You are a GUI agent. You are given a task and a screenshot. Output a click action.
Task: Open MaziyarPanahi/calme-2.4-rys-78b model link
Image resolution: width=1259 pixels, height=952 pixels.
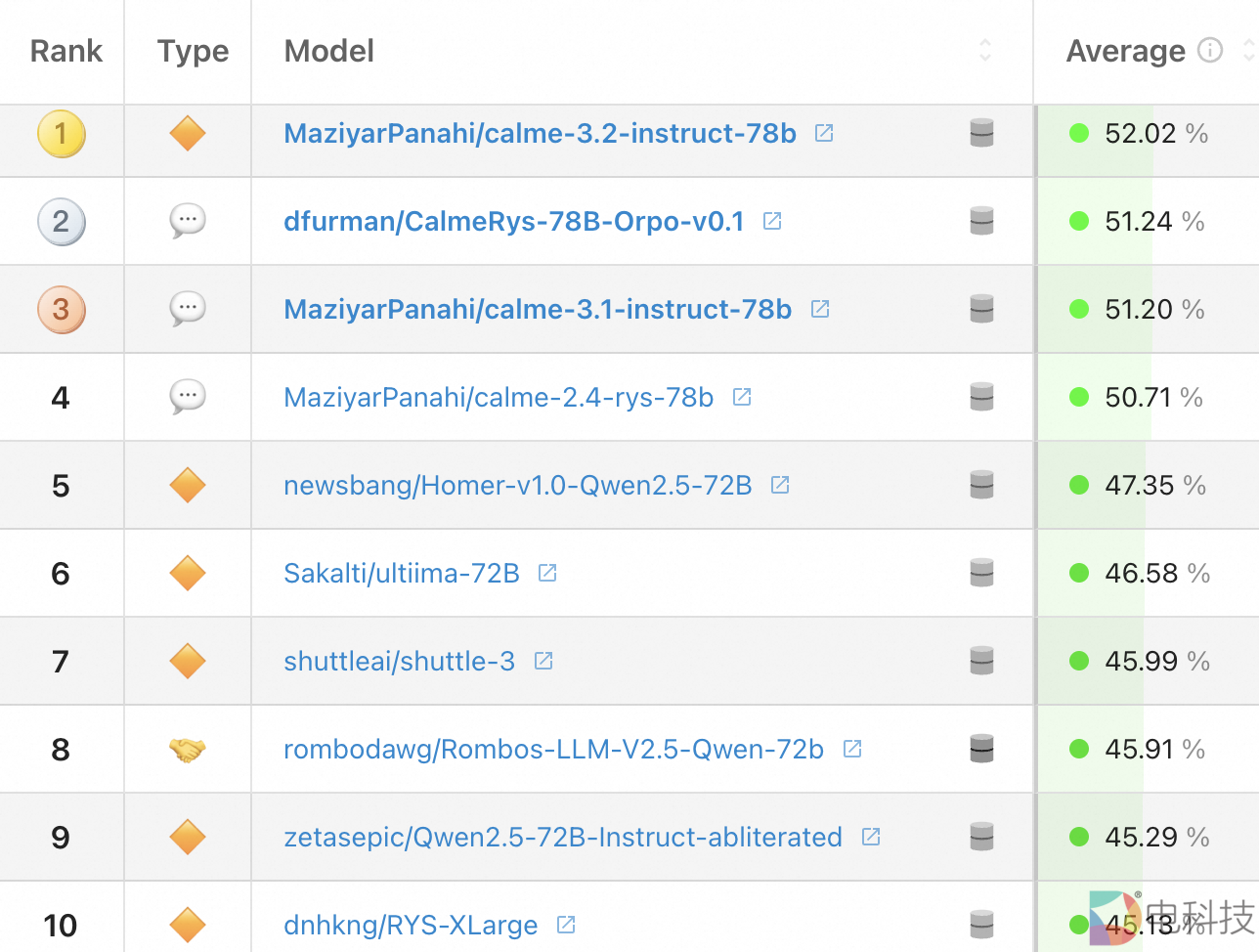pyautogui.click(x=498, y=397)
